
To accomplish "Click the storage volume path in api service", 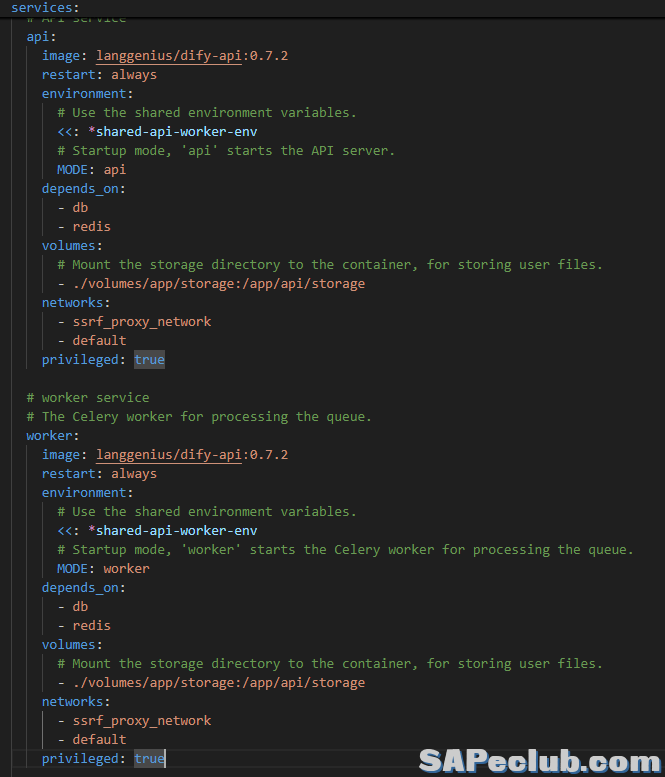I will [x=218, y=284].
